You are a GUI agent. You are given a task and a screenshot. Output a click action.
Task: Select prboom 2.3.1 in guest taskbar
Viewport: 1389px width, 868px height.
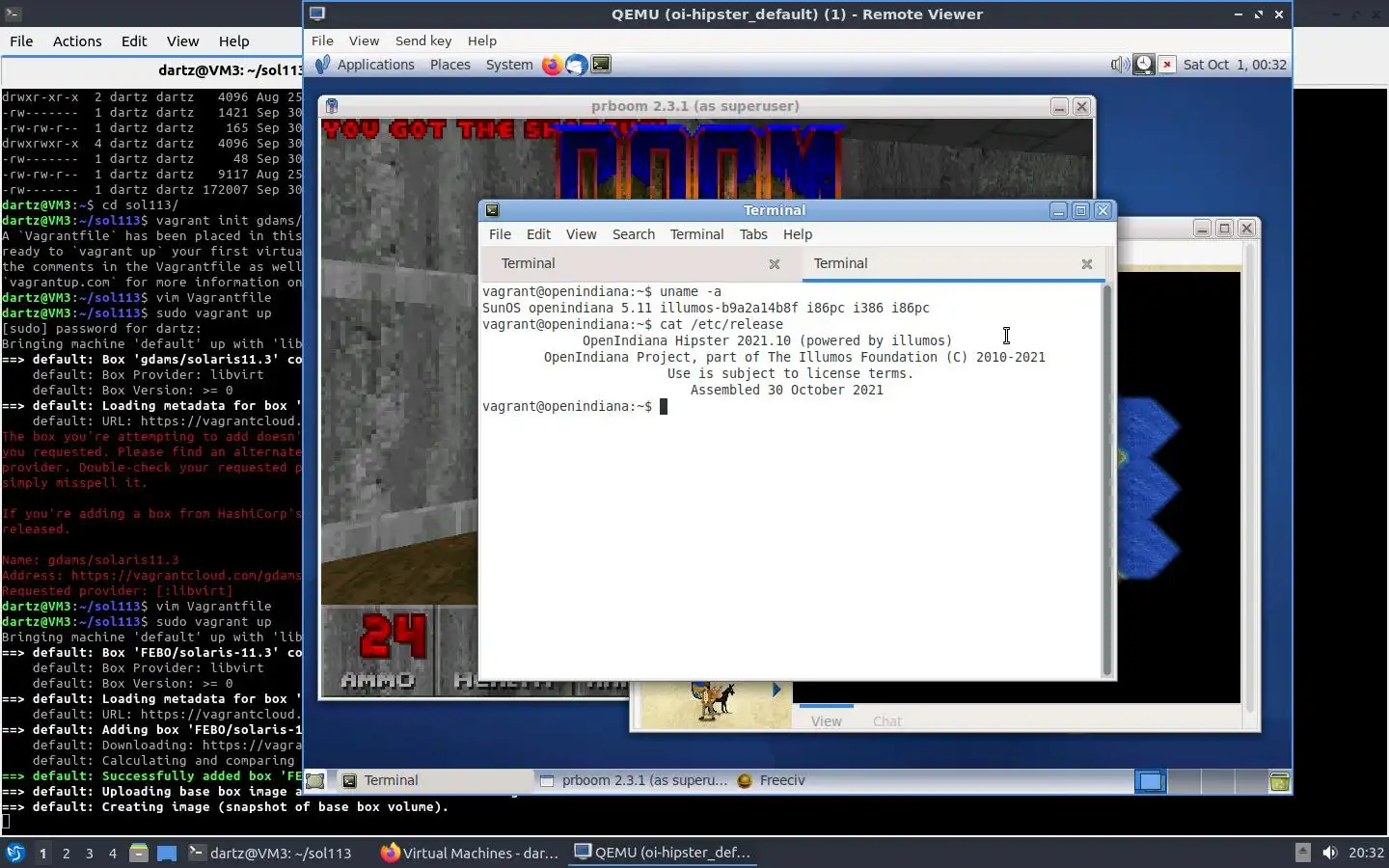[x=634, y=781]
